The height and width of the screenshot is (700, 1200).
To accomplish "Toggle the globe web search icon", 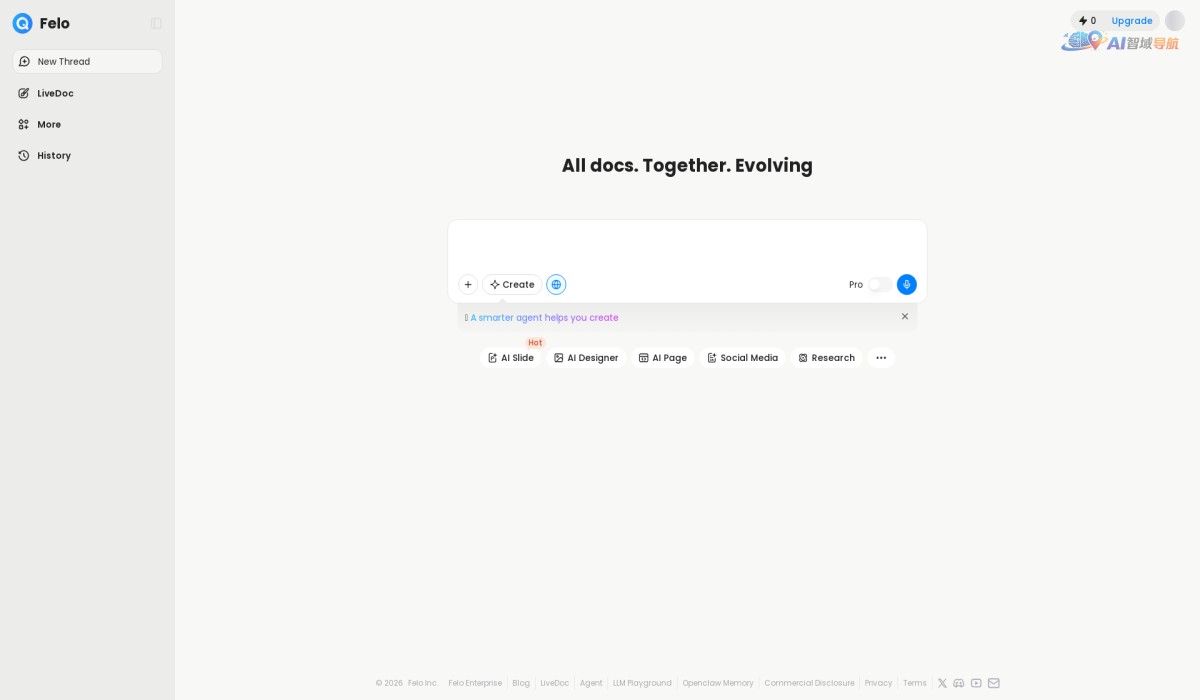I will (x=556, y=285).
